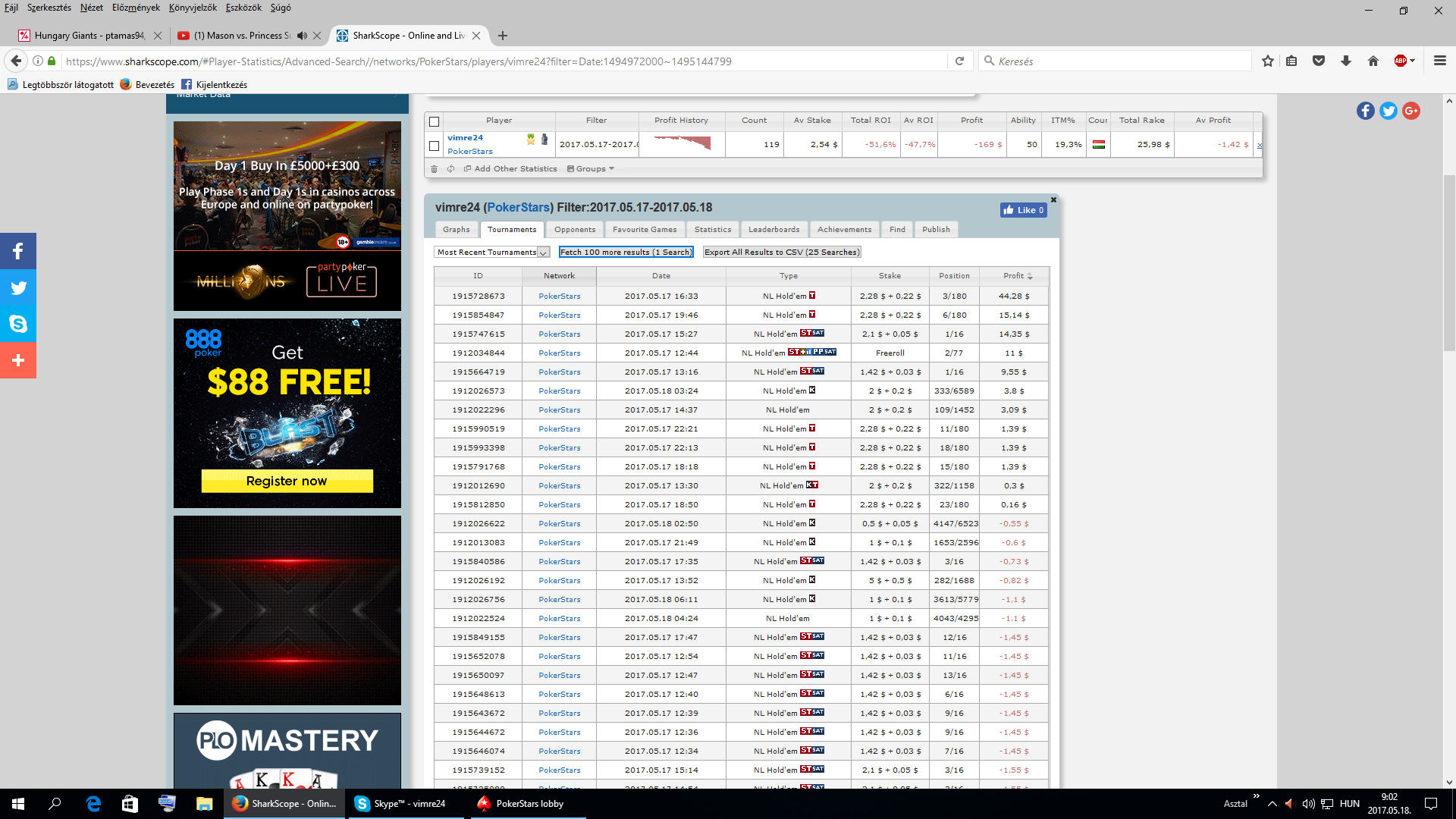Show bookmarks list from the toolbar
The height and width of the screenshot is (819, 1456).
tap(1291, 61)
